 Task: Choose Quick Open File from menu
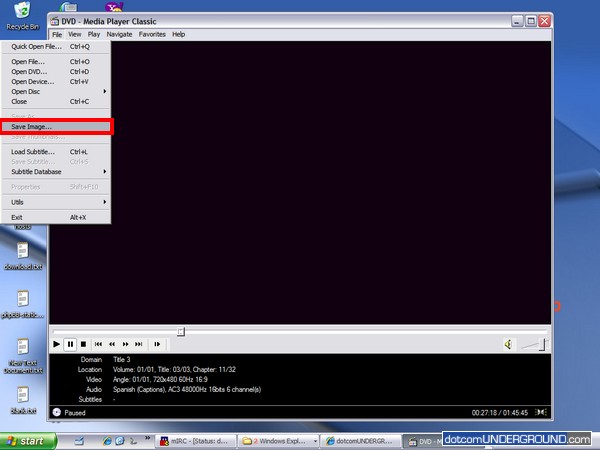56,47
